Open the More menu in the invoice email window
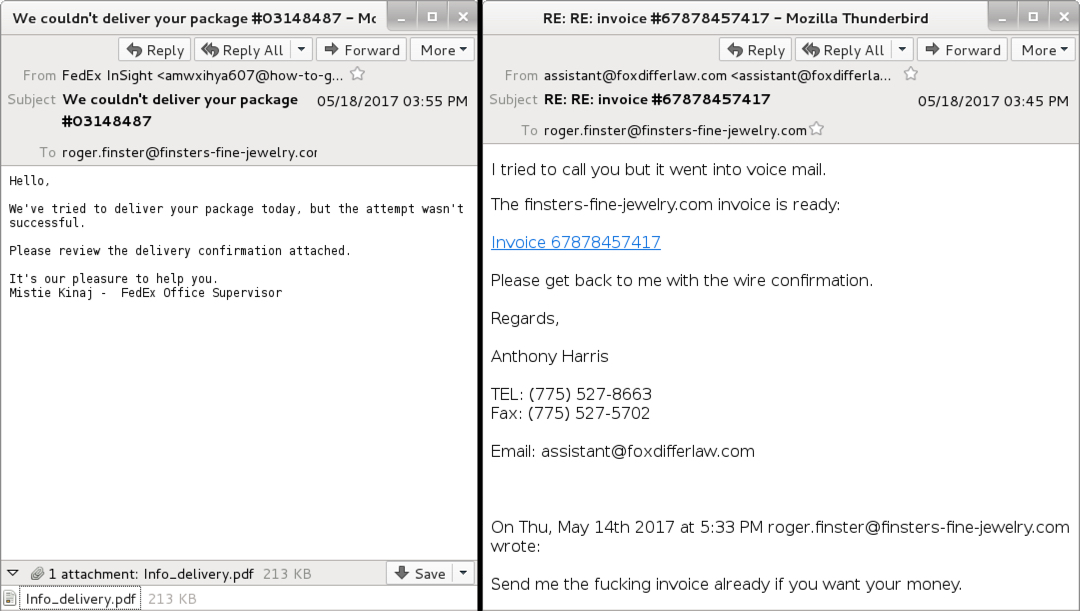Image resolution: width=1080 pixels, height=611 pixels. point(1044,50)
